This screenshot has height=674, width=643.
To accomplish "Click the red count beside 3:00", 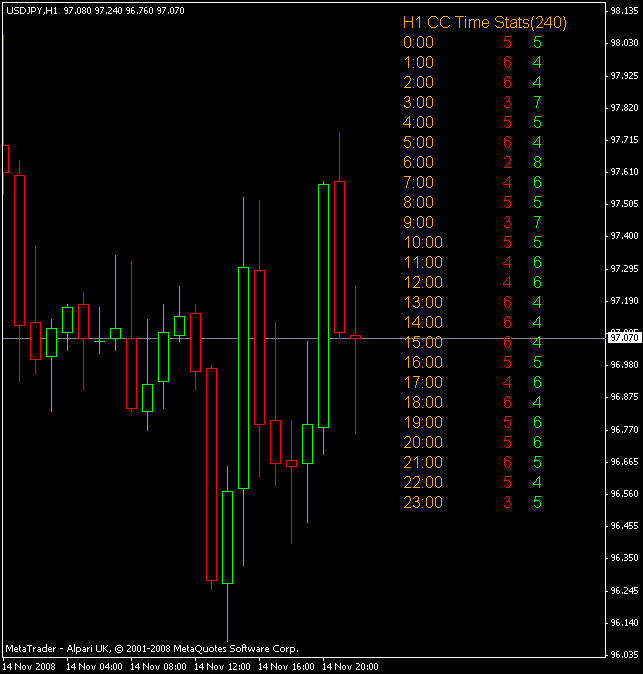I will (x=507, y=103).
